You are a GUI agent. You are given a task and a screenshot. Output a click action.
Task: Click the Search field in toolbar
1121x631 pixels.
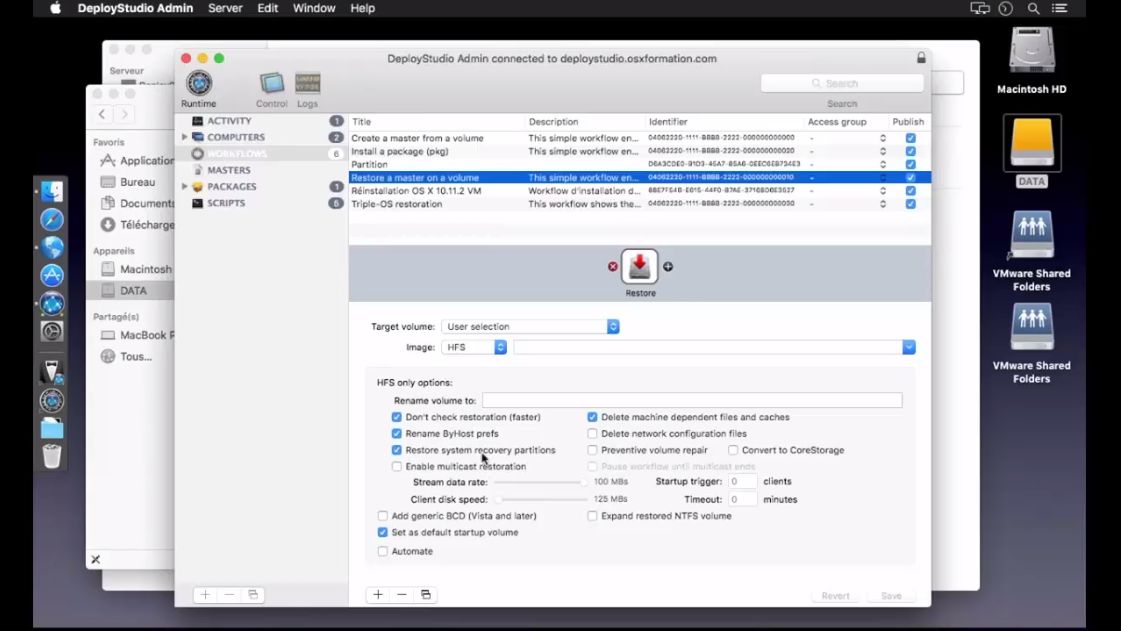point(842,84)
